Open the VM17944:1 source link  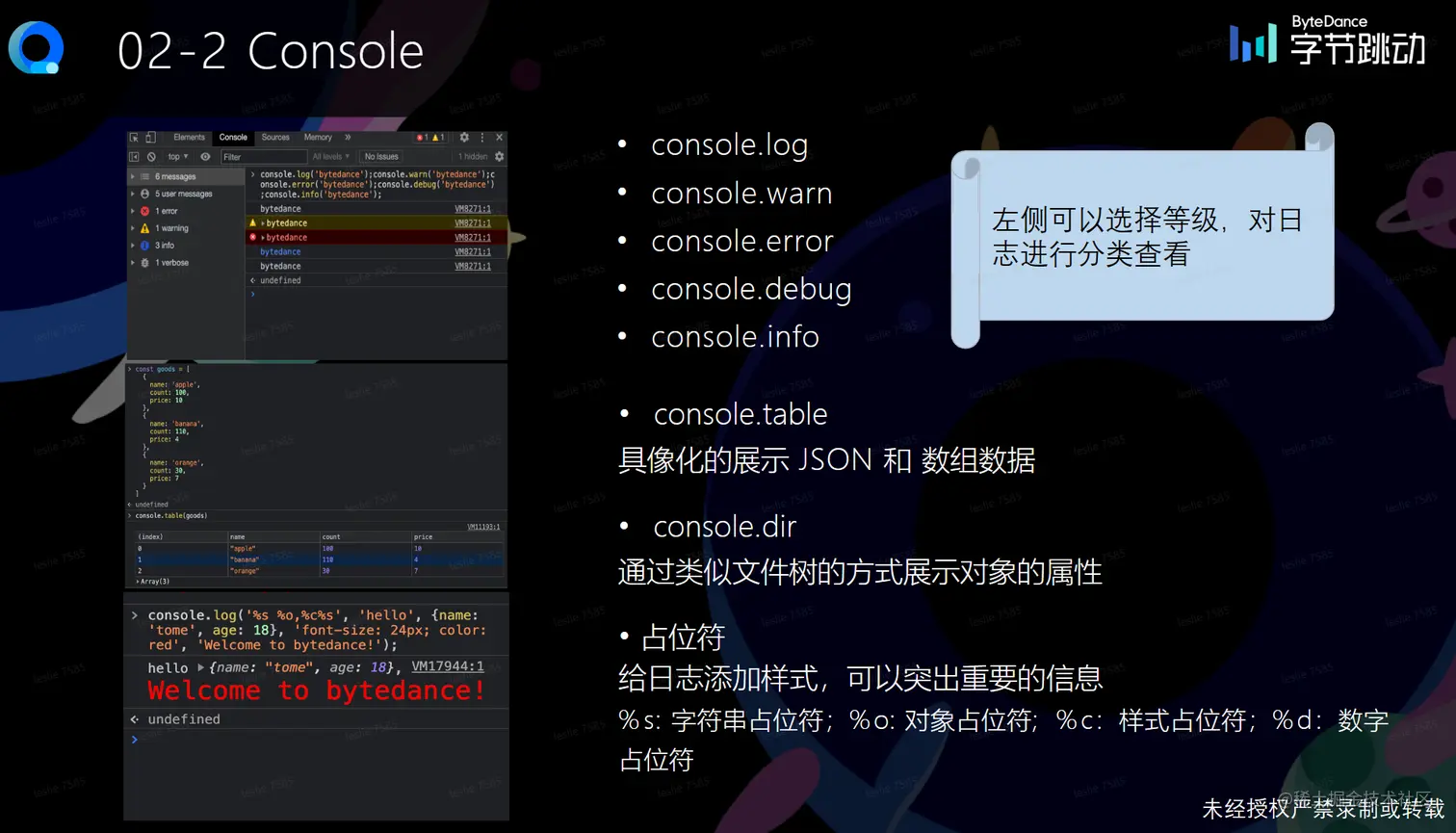[x=448, y=666]
